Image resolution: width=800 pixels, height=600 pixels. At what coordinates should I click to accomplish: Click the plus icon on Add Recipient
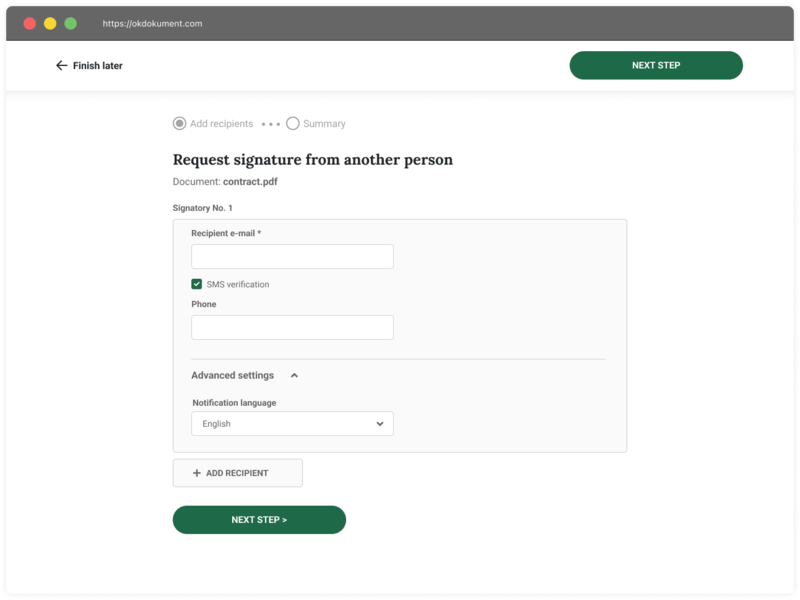pos(197,473)
